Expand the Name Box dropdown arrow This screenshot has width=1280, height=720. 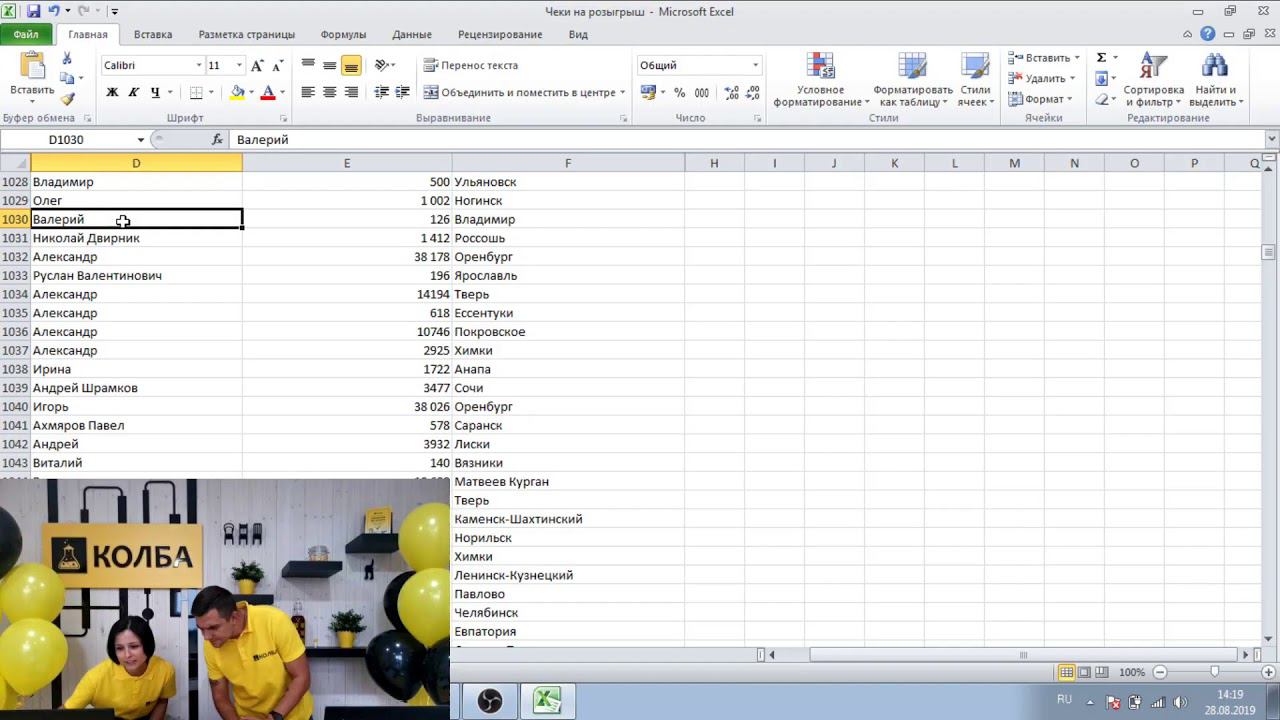pos(141,140)
